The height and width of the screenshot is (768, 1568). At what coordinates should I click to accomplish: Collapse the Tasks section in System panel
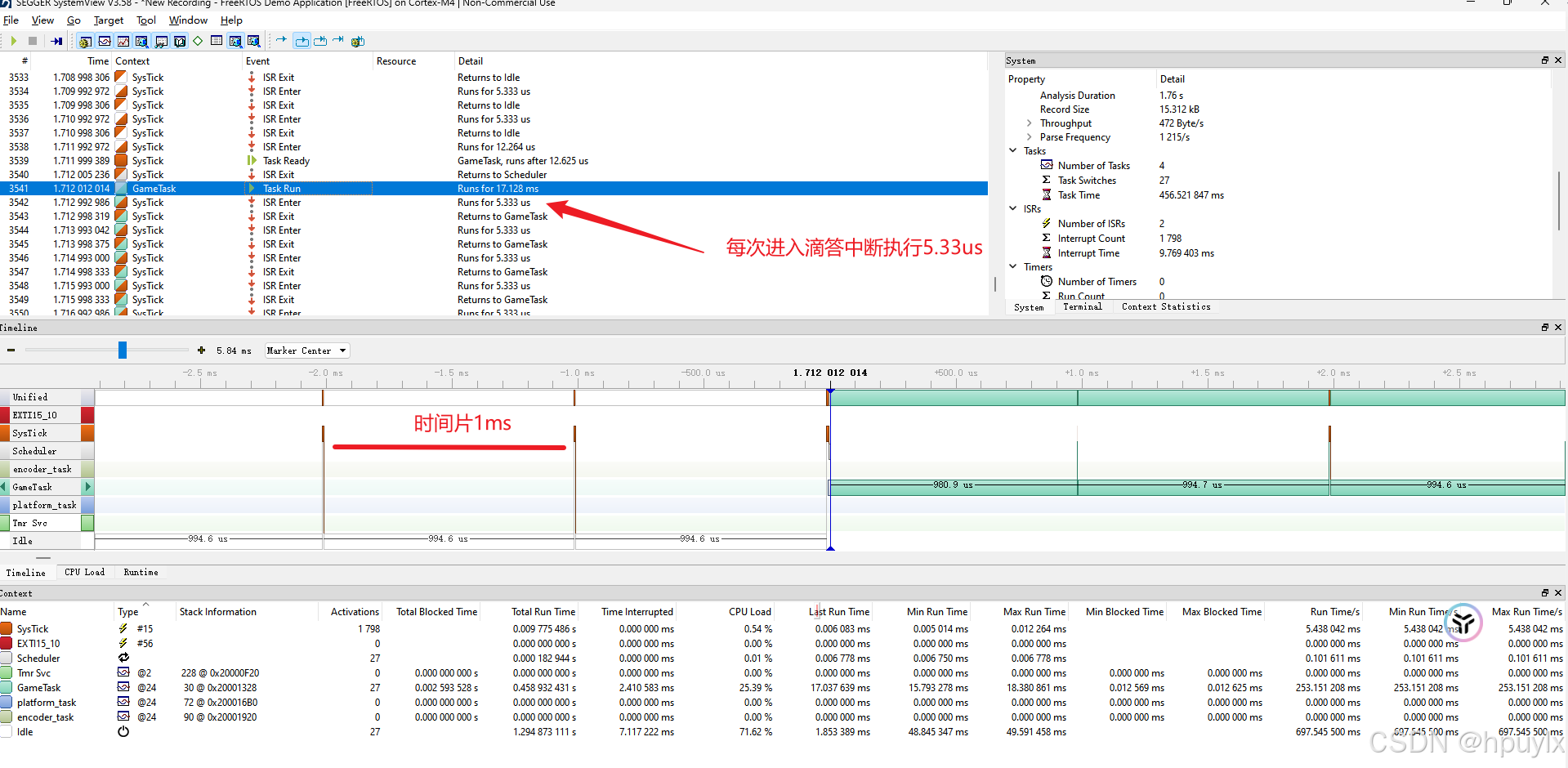[1013, 150]
